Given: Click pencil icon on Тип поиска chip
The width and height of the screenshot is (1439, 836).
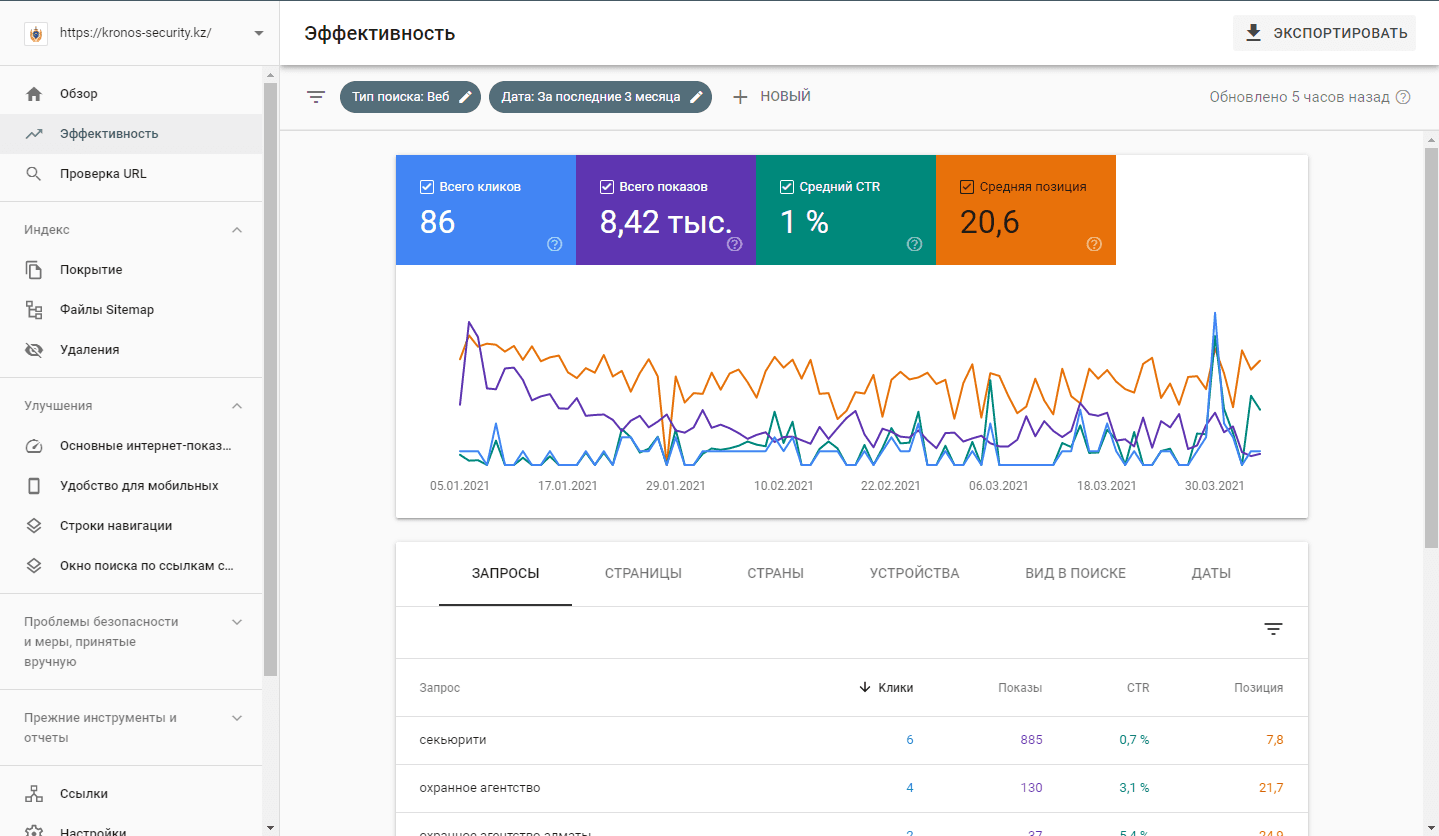Looking at the screenshot, I should 465,97.
